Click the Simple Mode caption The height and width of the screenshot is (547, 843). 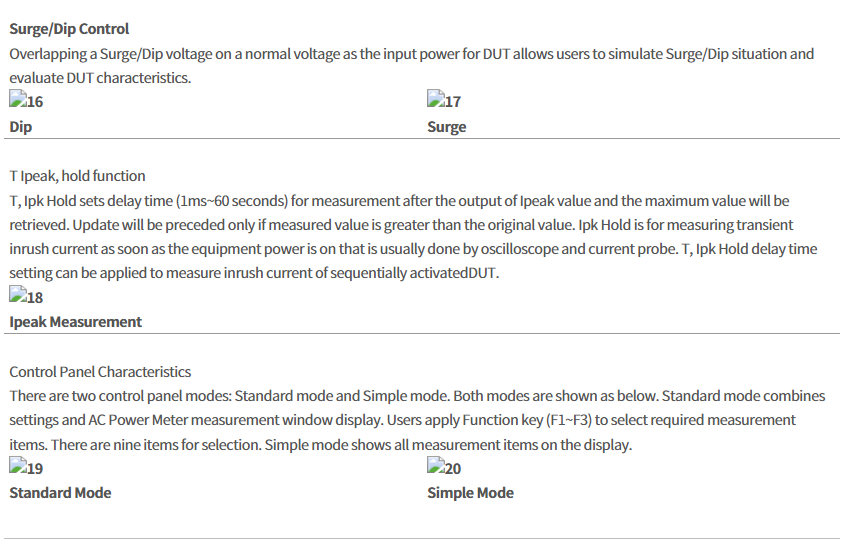(x=470, y=493)
